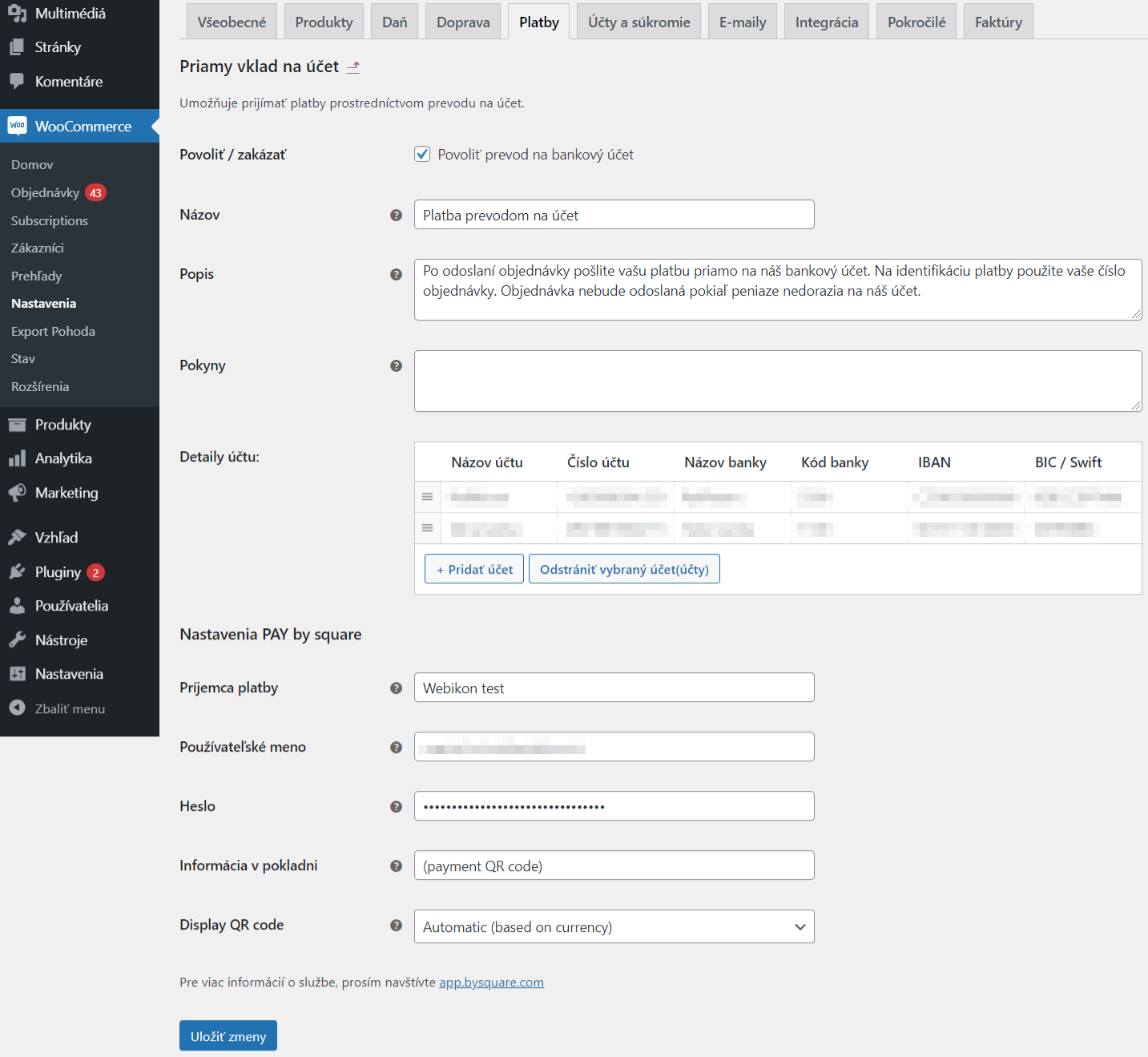Click the Komentáre speech bubble icon
This screenshot has width=1148, height=1057.
tap(17, 82)
